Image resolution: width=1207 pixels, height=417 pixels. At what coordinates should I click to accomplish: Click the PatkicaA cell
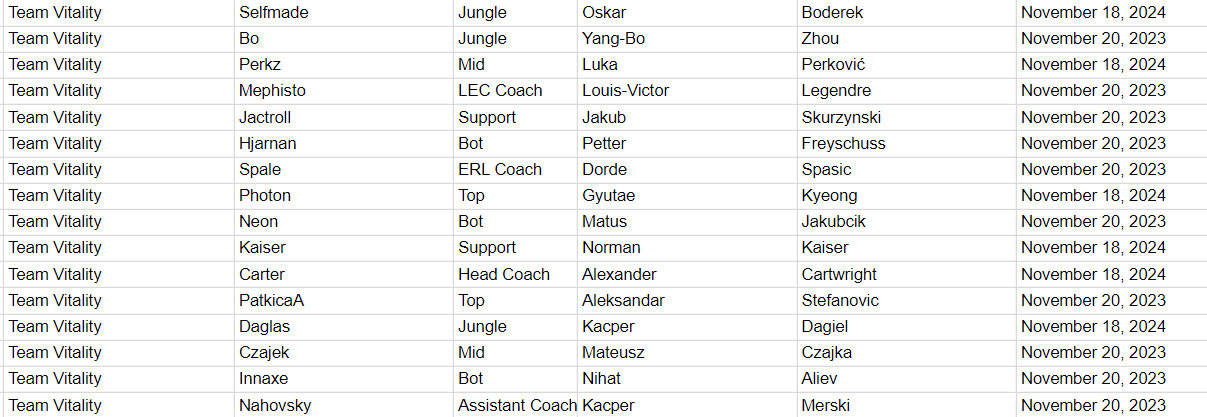343,301
